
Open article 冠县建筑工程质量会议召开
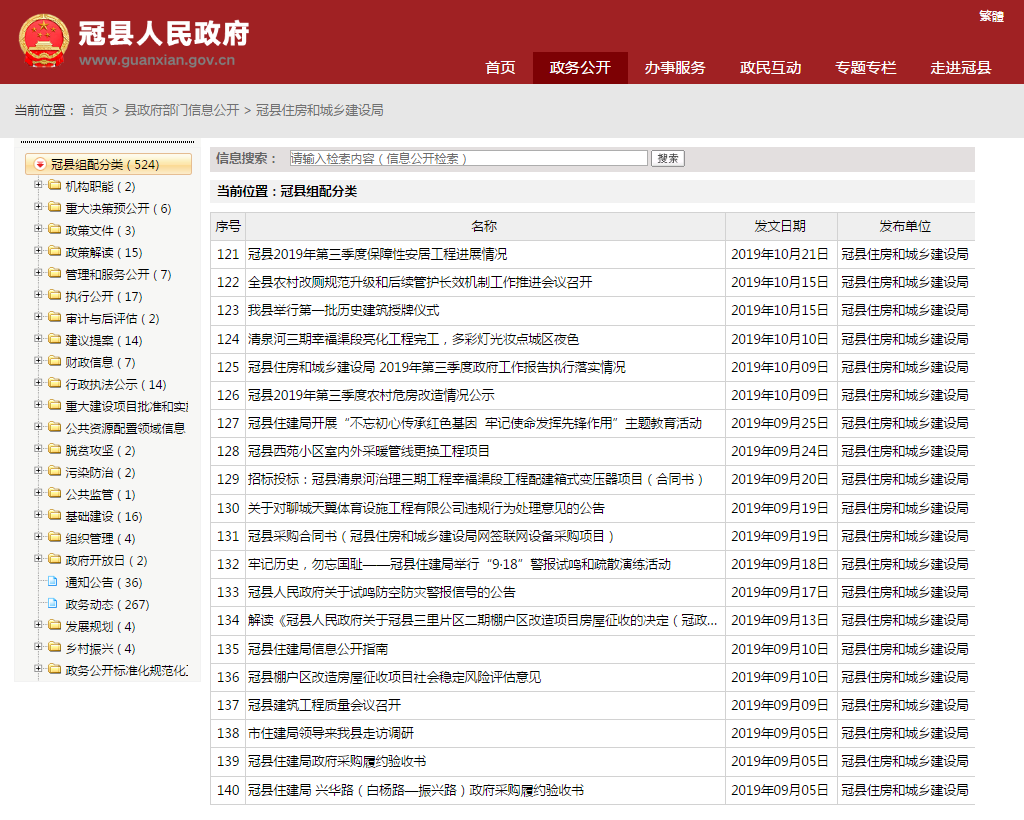(x=325, y=705)
